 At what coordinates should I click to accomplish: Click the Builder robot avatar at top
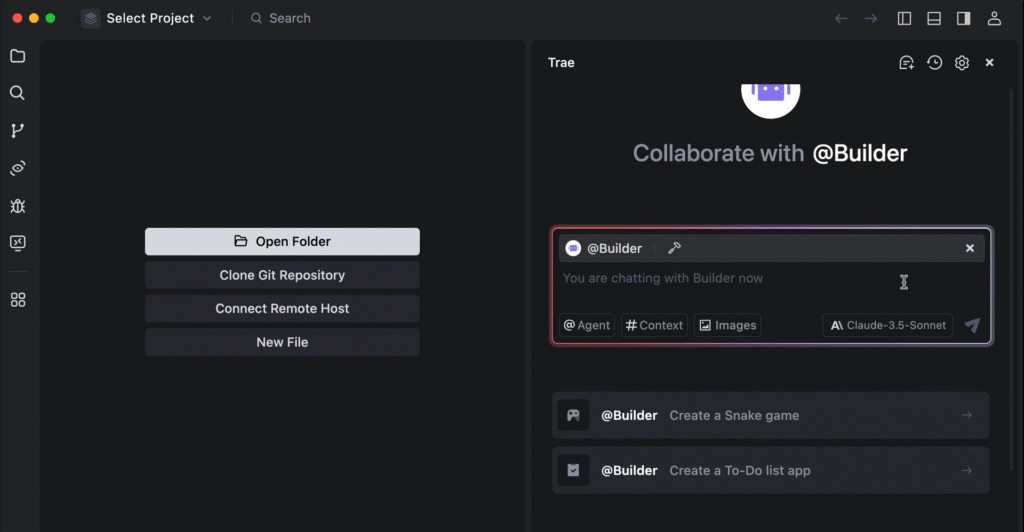771,100
